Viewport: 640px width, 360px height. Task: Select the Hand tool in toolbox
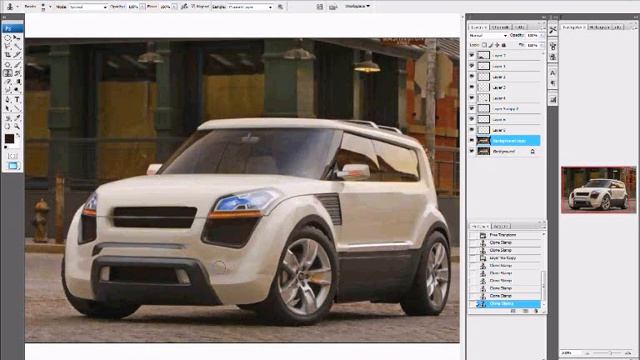(7, 126)
